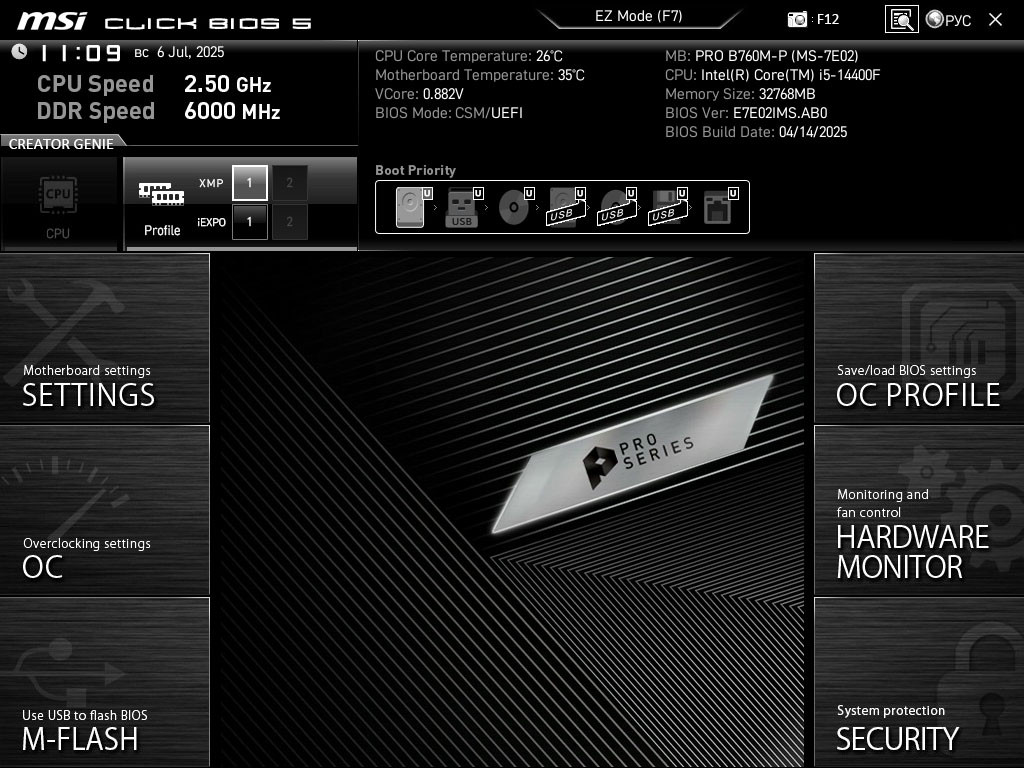Screen dimensions: 1024x768
Task: Select the USB key boot device icon
Action: 464,207
